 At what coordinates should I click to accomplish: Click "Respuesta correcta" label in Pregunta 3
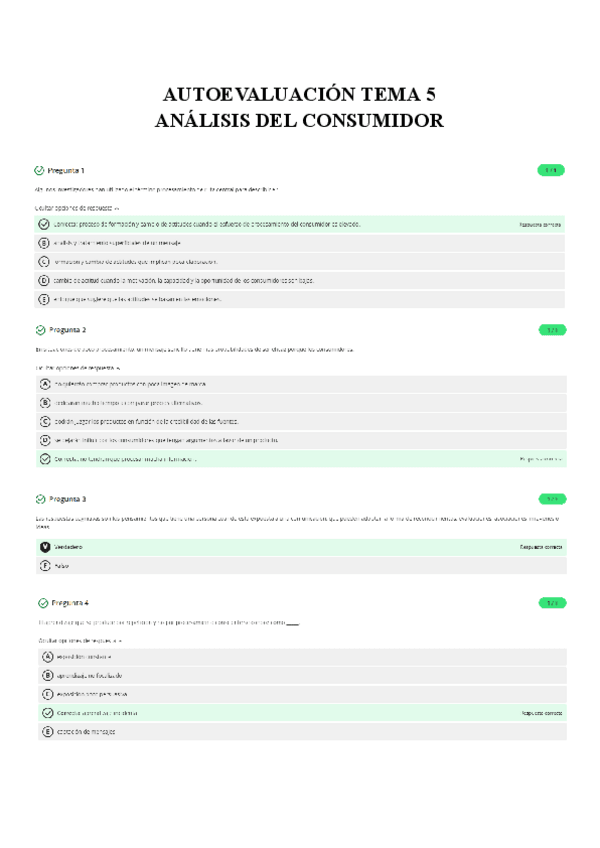click(x=540, y=548)
